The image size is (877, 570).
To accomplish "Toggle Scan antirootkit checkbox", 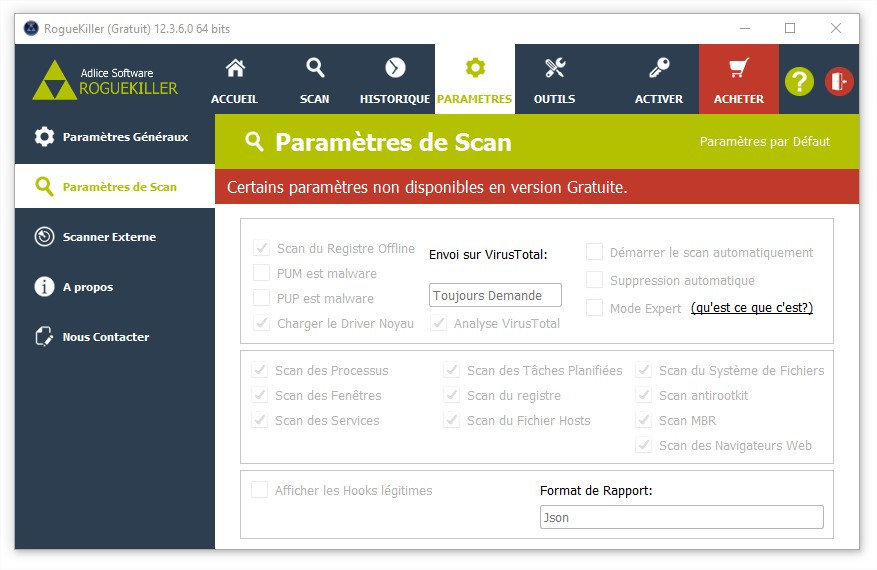I will coord(644,395).
